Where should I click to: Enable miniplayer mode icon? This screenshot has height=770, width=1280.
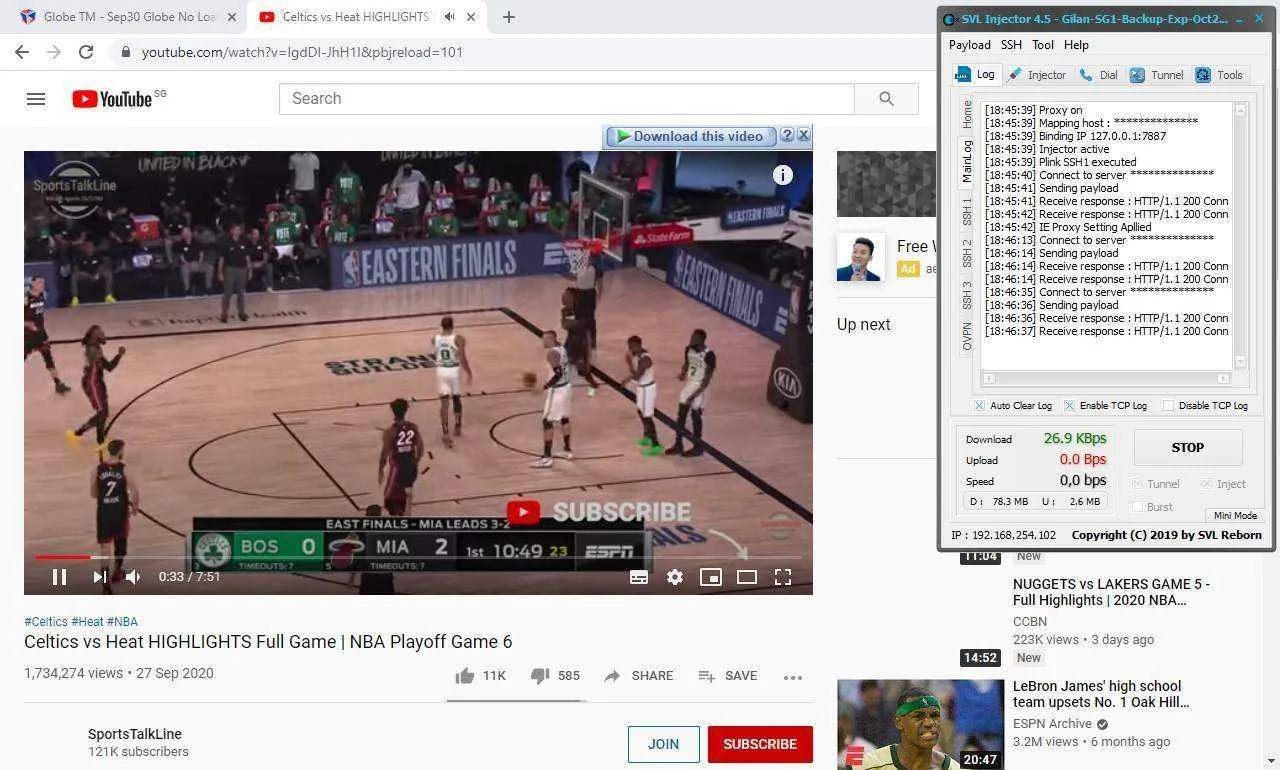[x=711, y=577]
